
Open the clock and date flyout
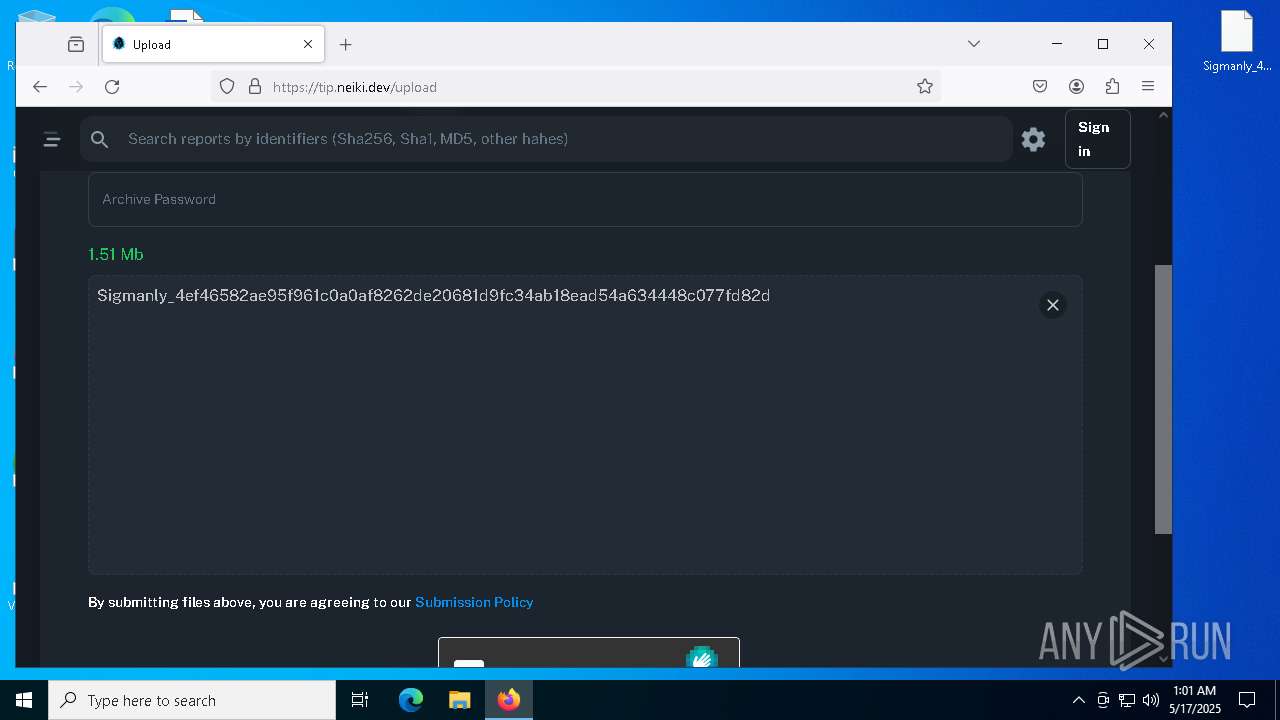pos(1194,700)
